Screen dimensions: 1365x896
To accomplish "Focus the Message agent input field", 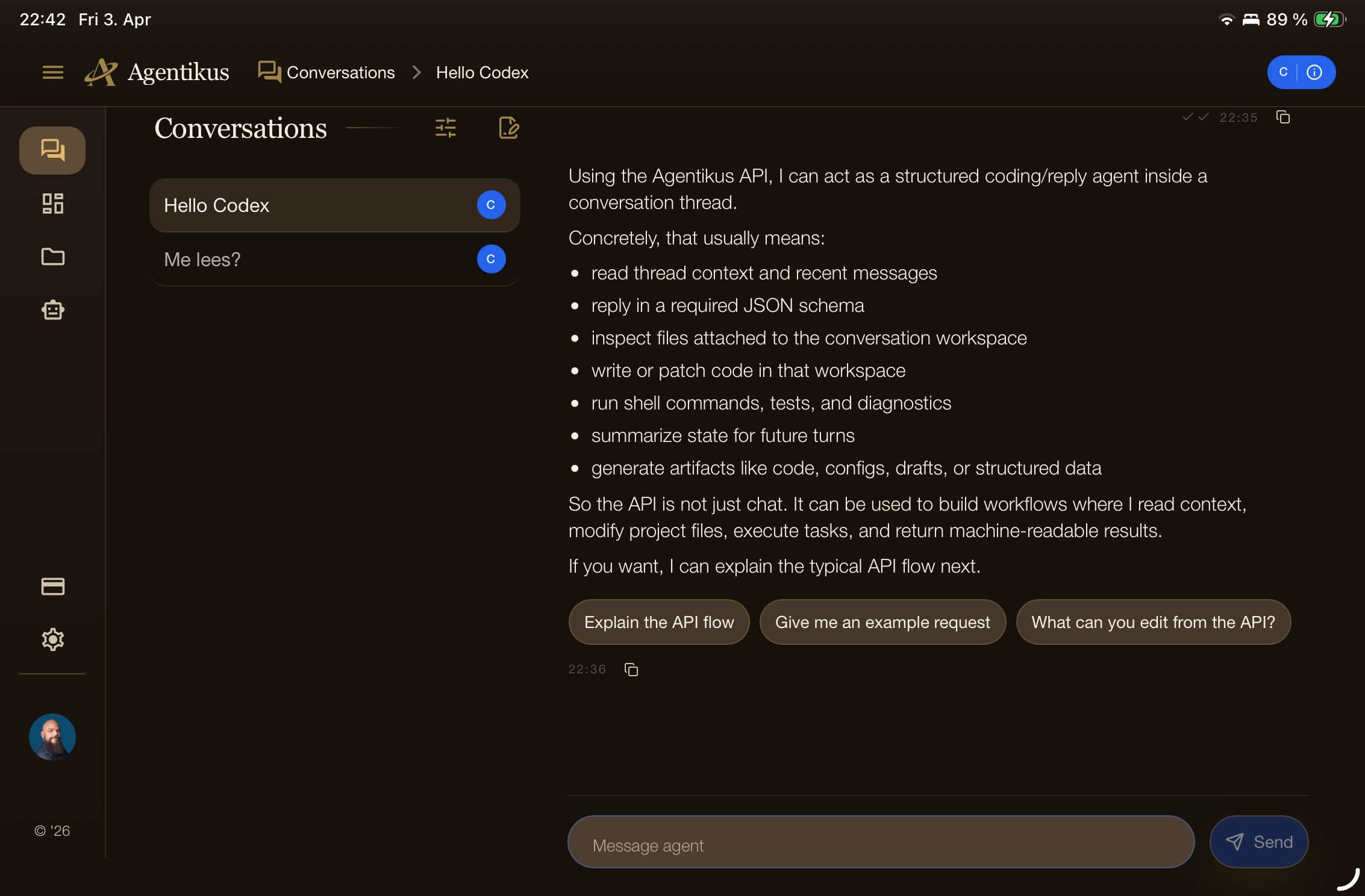I will coord(881,842).
